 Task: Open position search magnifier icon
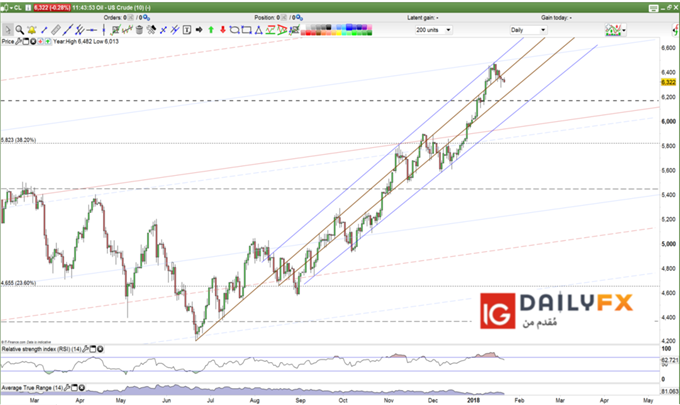299,18
